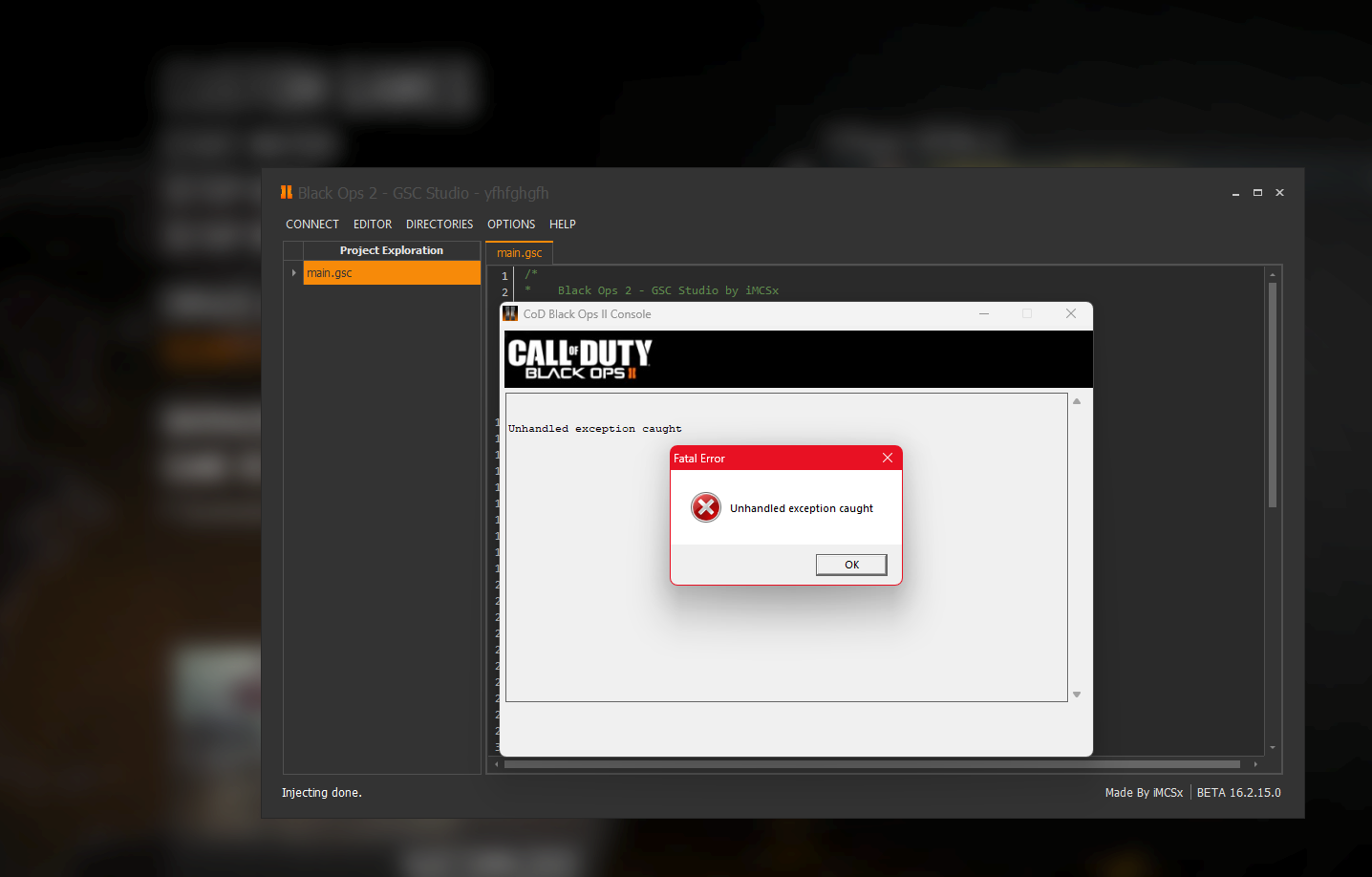Screen dimensions: 1372x877
Task: Open the HELP menu
Action: click(563, 225)
